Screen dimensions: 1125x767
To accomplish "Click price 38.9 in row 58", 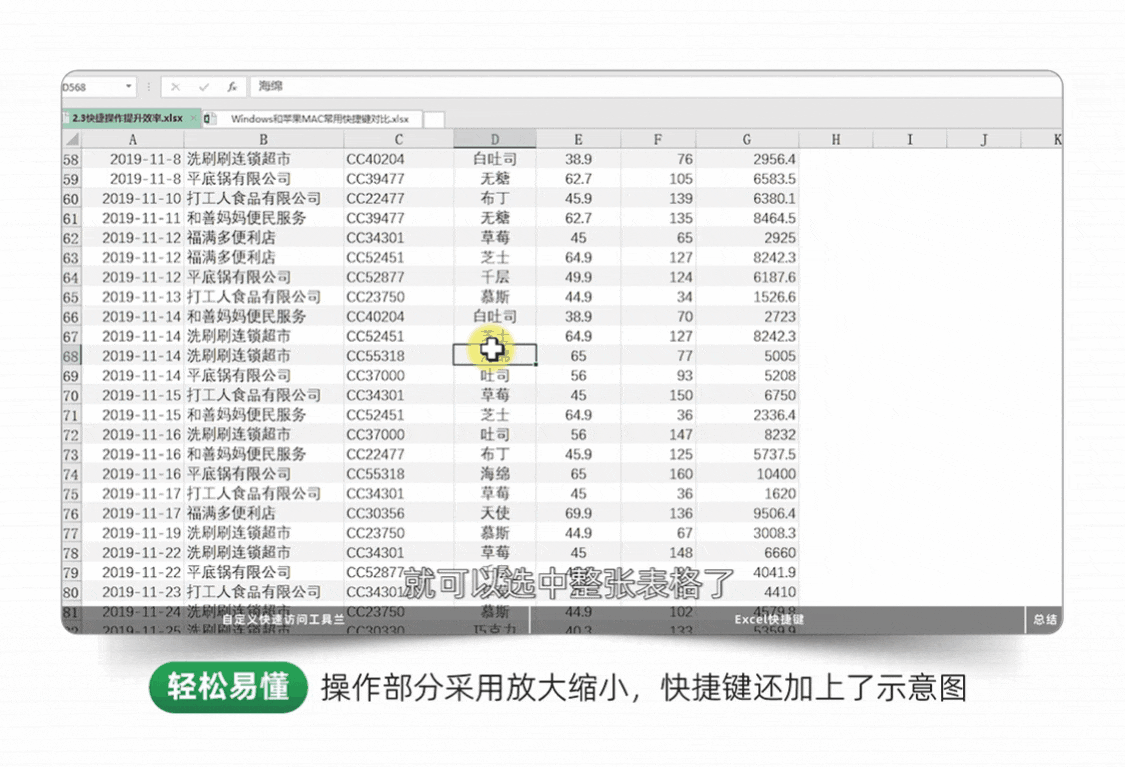I will (x=578, y=159).
